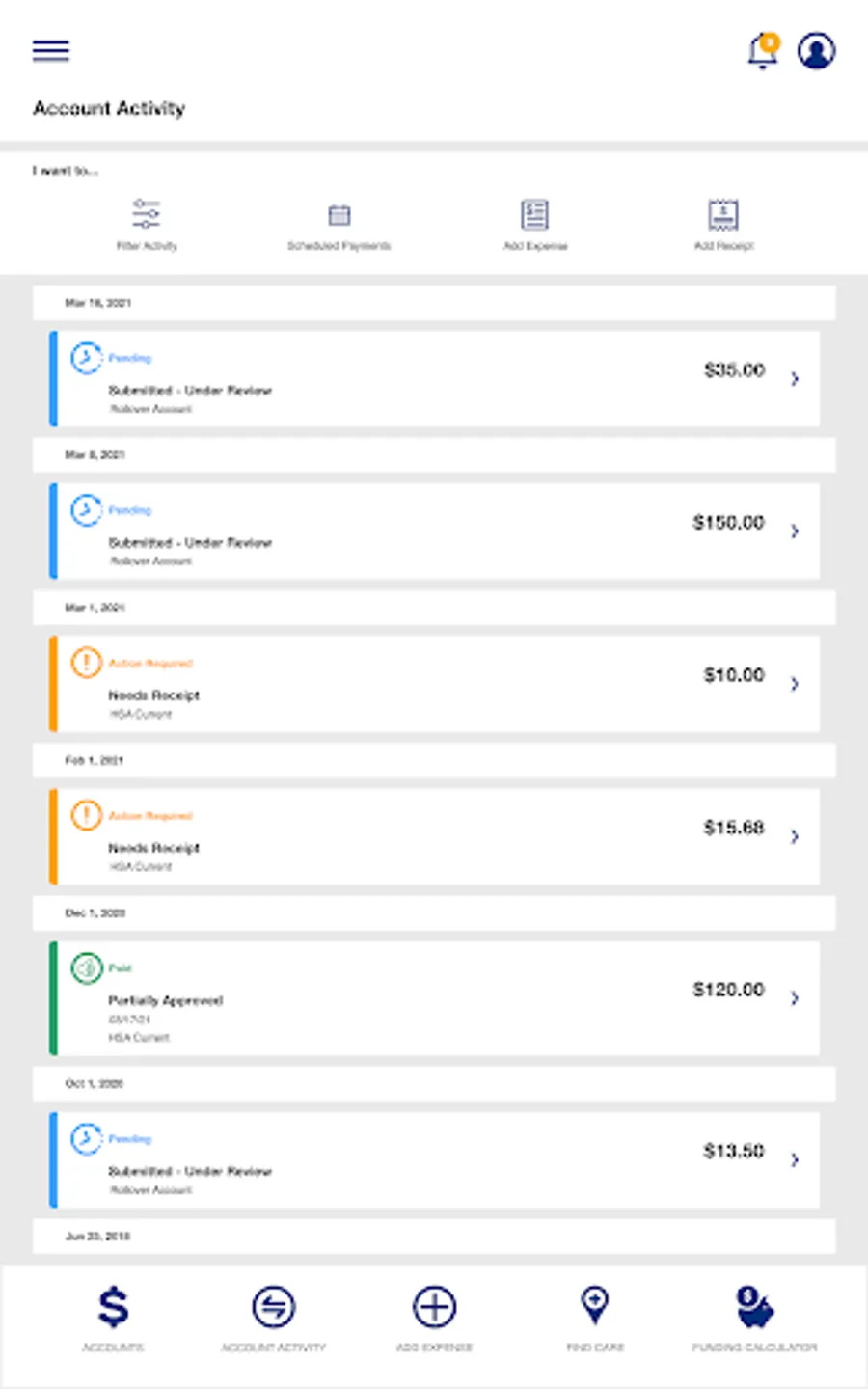Open the hamburger navigation menu

tap(51, 51)
